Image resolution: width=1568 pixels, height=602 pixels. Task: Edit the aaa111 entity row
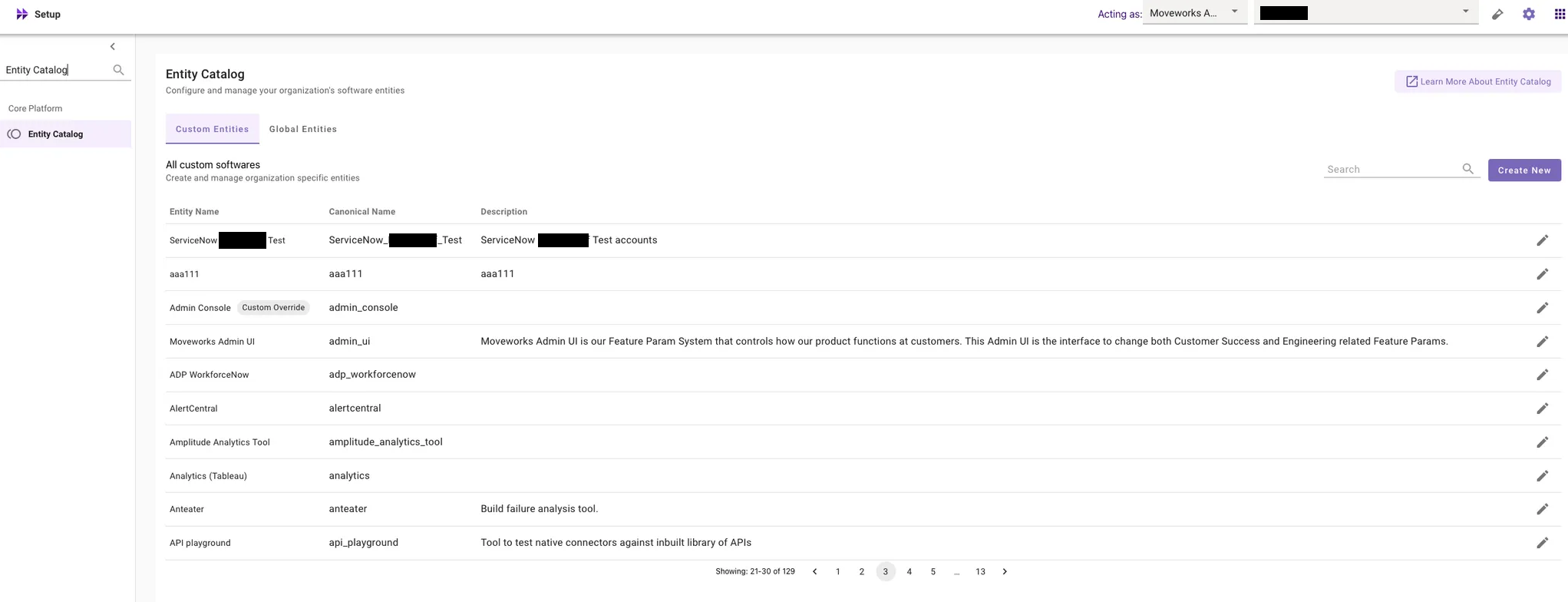tap(1543, 274)
